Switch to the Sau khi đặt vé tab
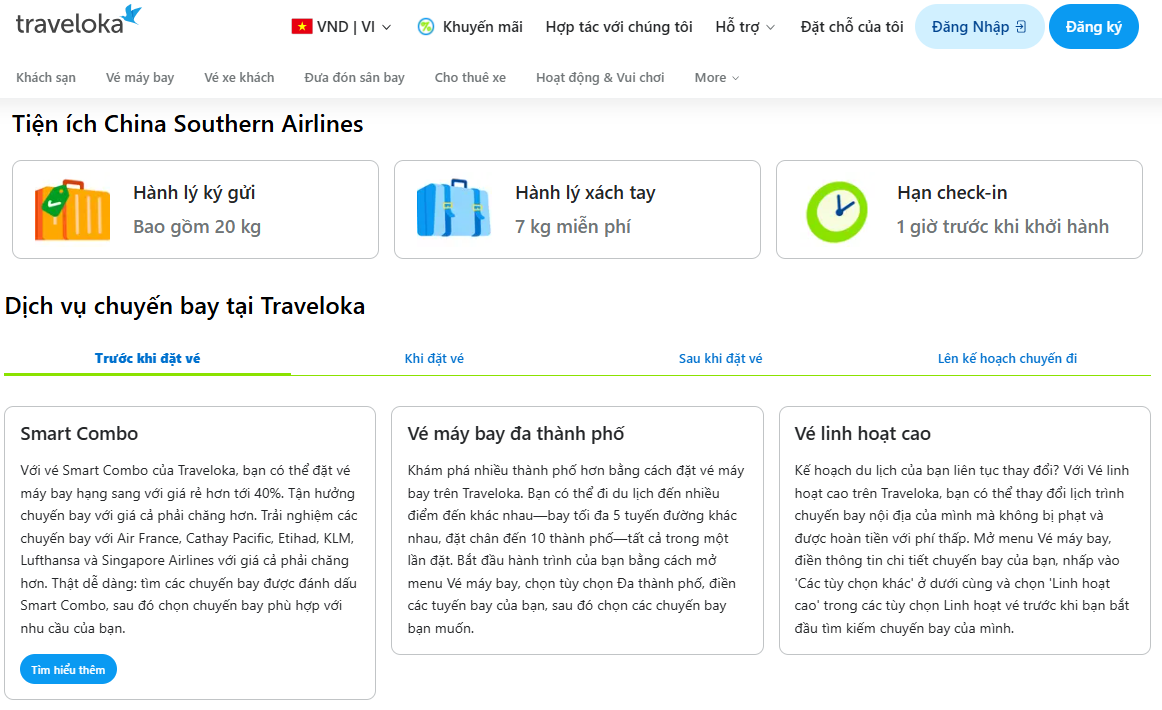 [x=720, y=359]
